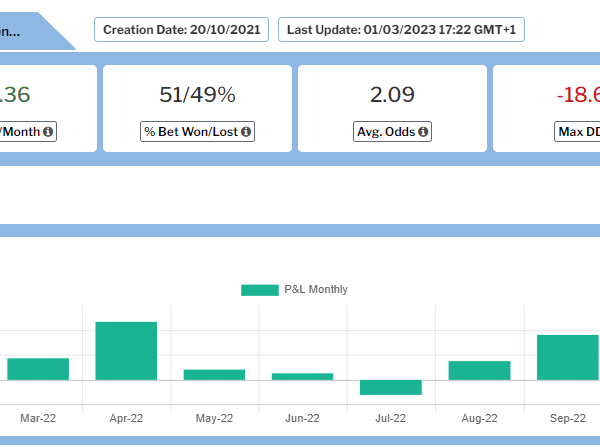Click the info icon beside Avg. Odds
This screenshot has height=447, width=600.
pyautogui.click(x=423, y=132)
